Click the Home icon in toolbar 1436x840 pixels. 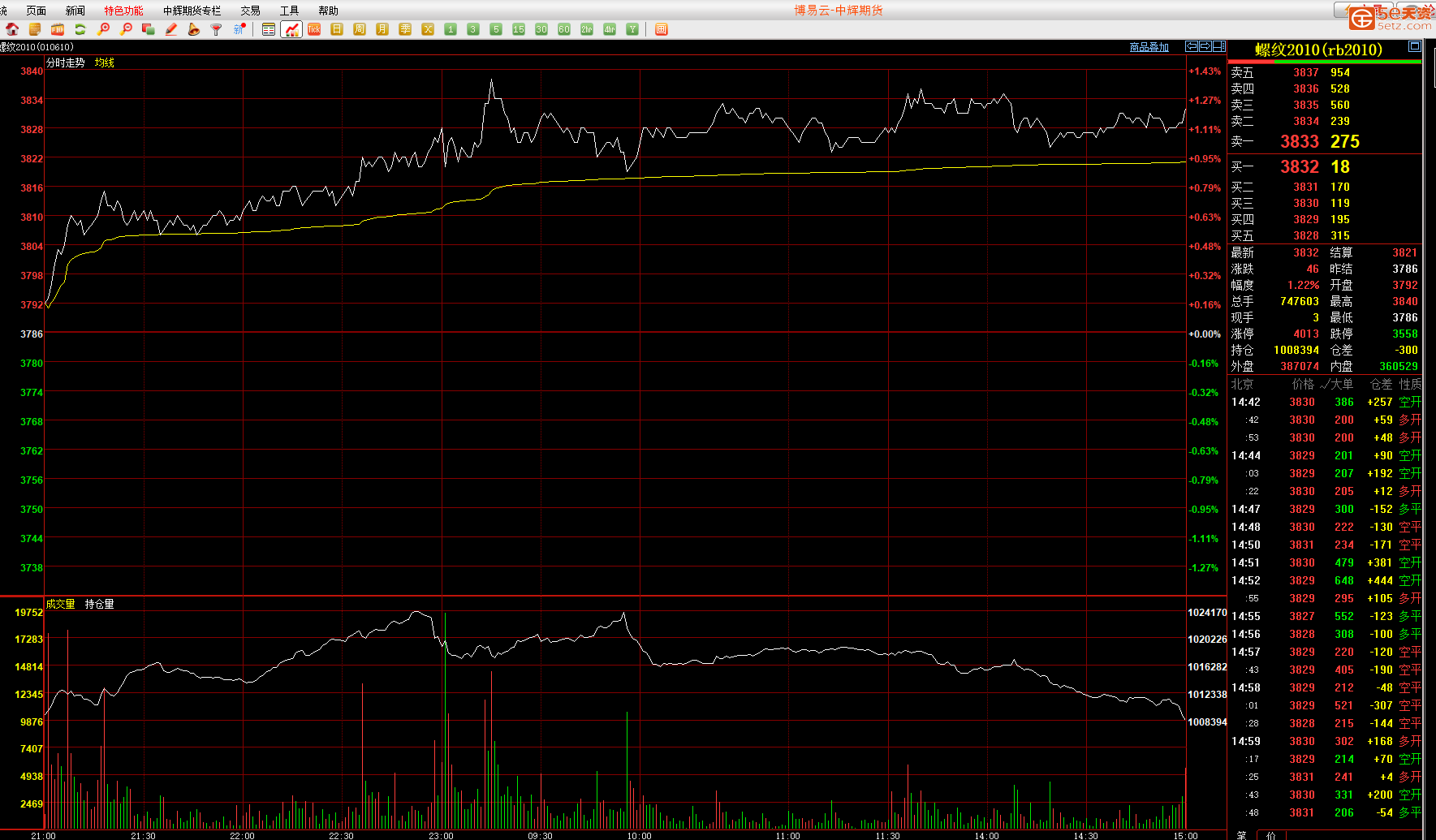coord(12,29)
